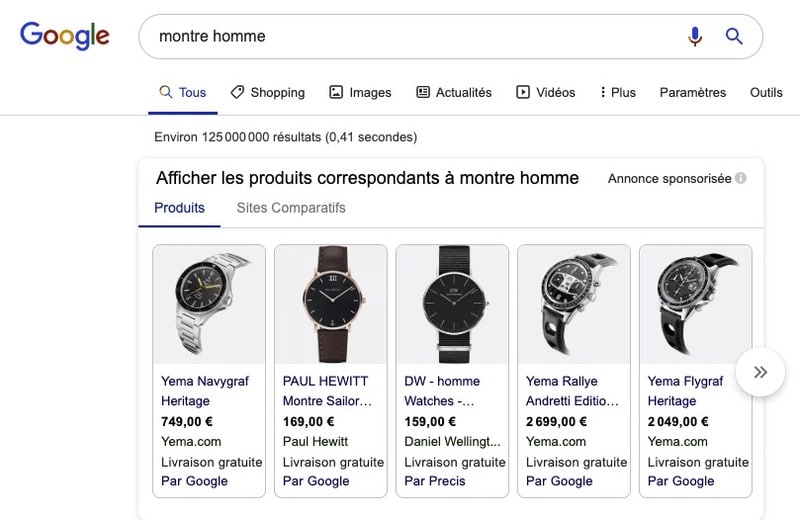This screenshot has width=800, height=520.
Task: Click the blue search magnifier icon
Action: (734, 37)
